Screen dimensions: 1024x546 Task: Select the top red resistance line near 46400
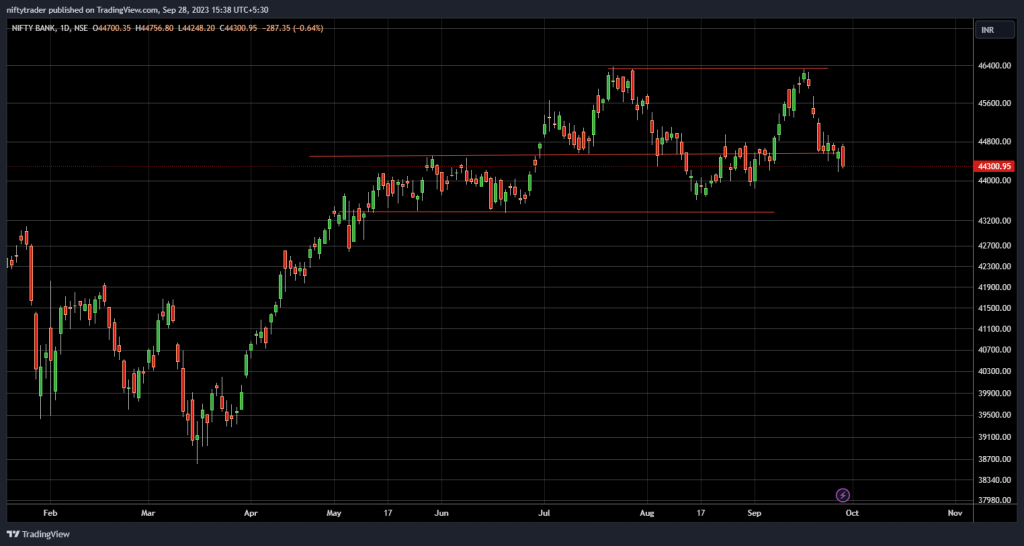pos(718,68)
